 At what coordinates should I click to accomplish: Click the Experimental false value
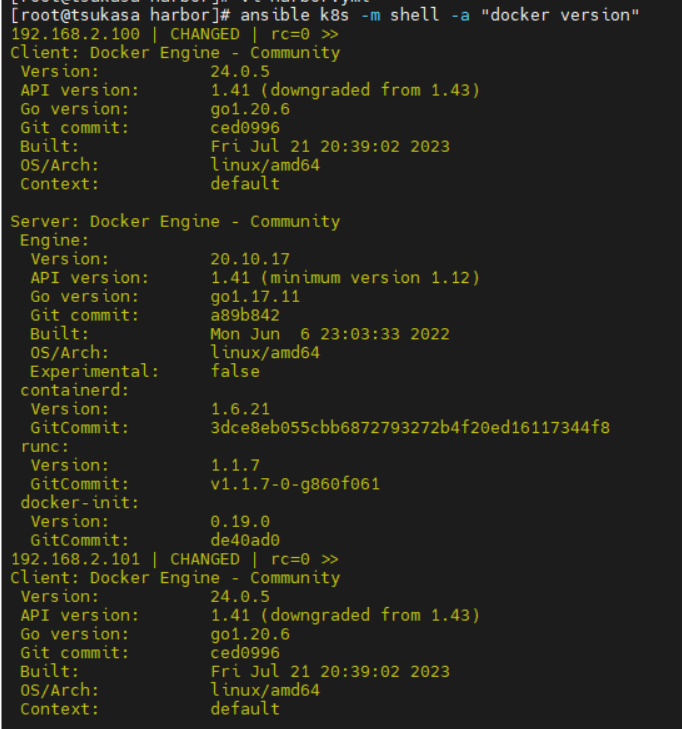click(235, 371)
